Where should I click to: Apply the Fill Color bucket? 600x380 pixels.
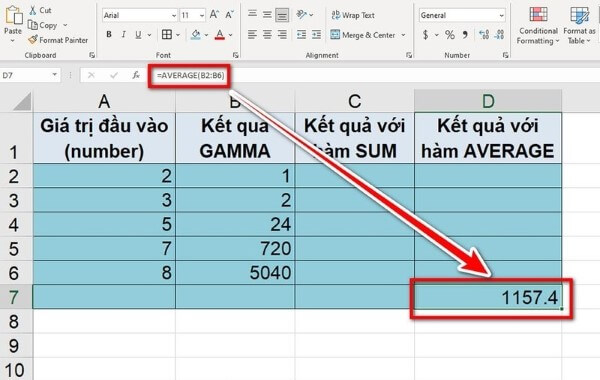tap(196, 34)
